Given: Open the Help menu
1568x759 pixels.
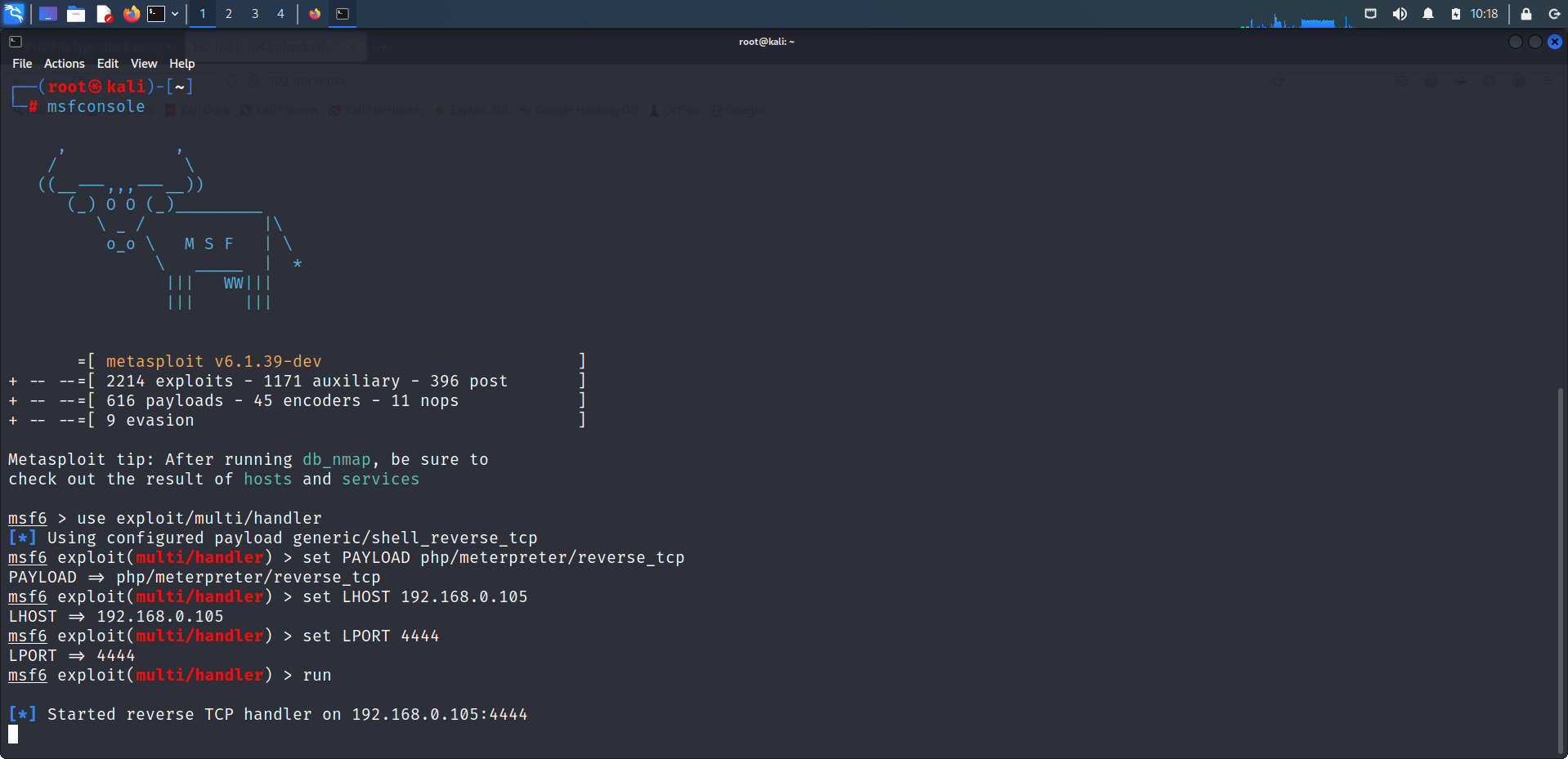Looking at the screenshot, I should pyautogui.click(x=182, y=64).
